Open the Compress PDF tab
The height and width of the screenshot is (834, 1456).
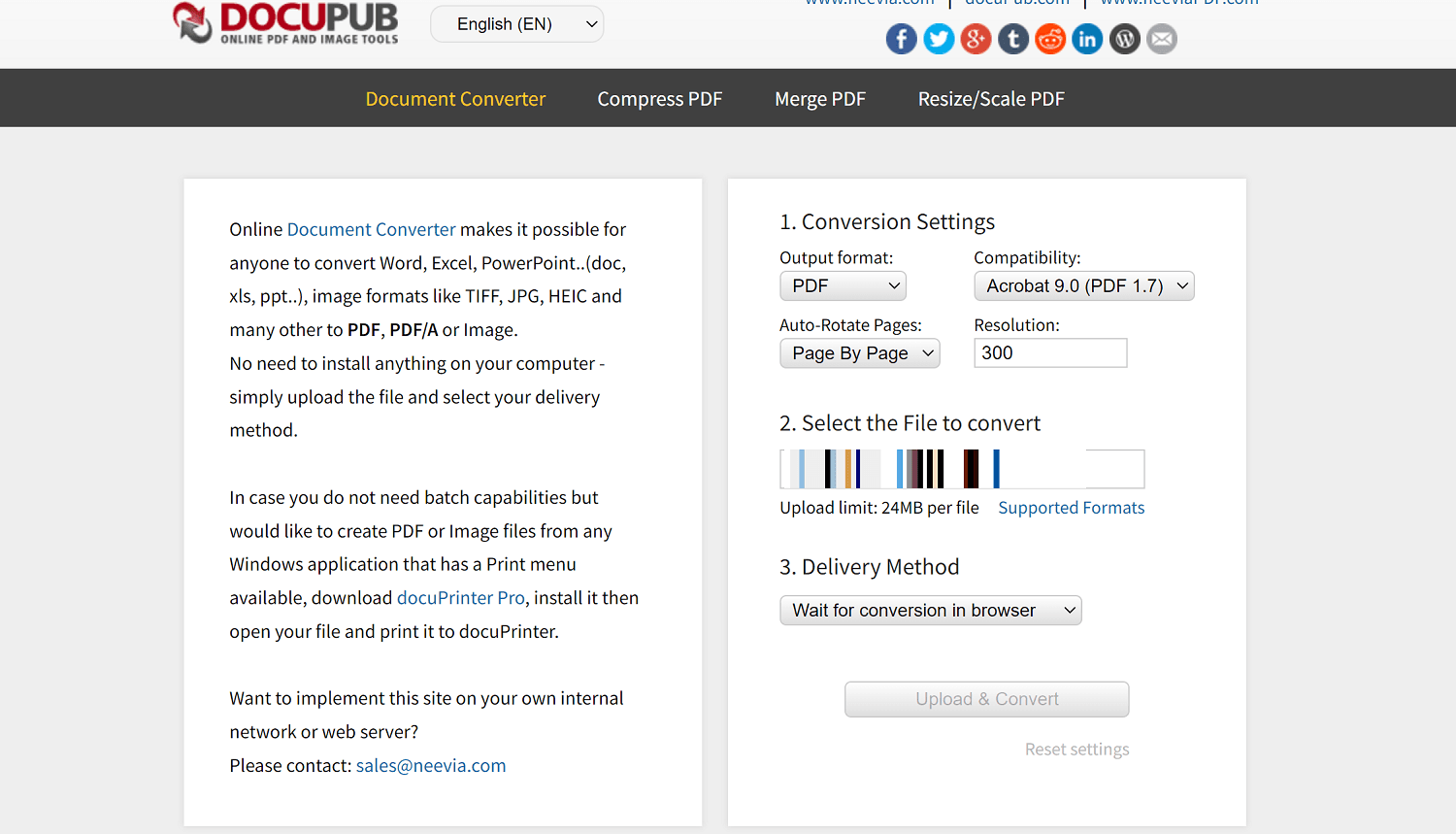660,99
